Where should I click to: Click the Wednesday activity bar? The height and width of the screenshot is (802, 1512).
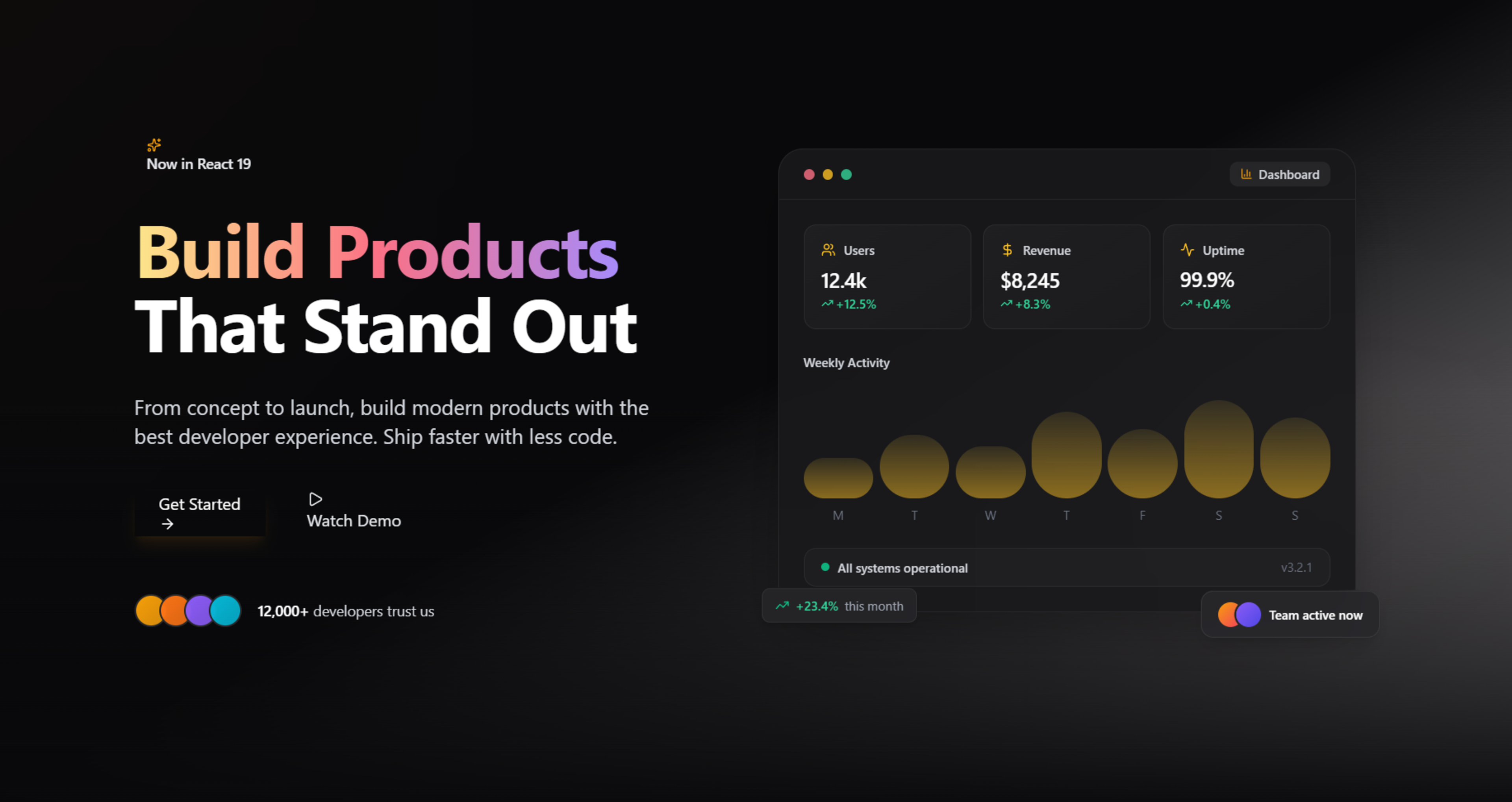(990, 472)
